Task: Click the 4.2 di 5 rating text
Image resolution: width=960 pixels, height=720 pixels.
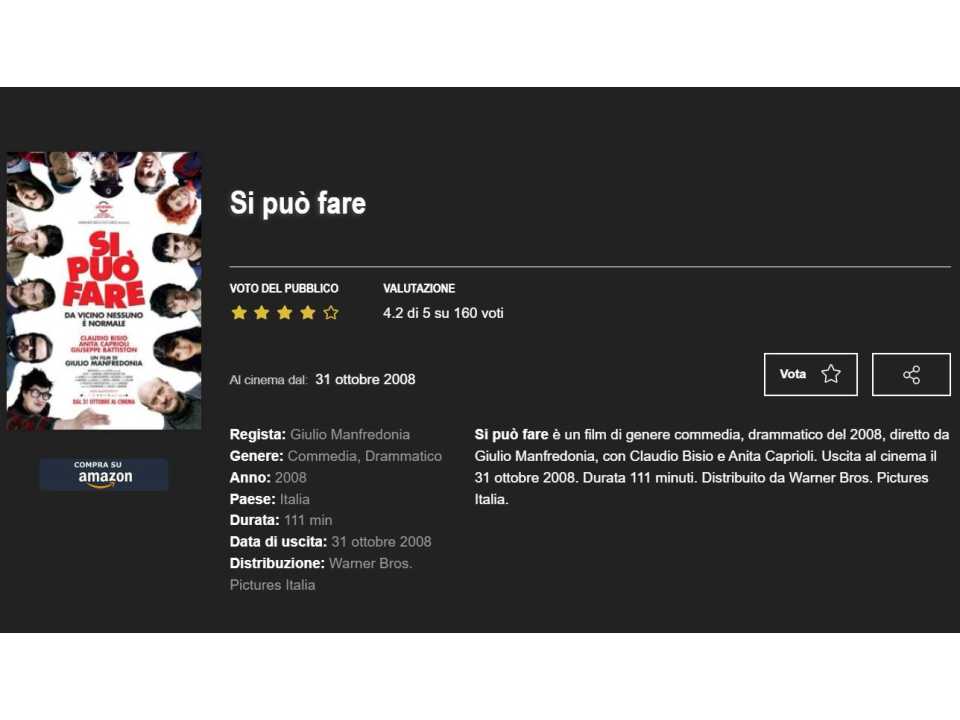Action: pyautogui.click(x=407, y=313)
